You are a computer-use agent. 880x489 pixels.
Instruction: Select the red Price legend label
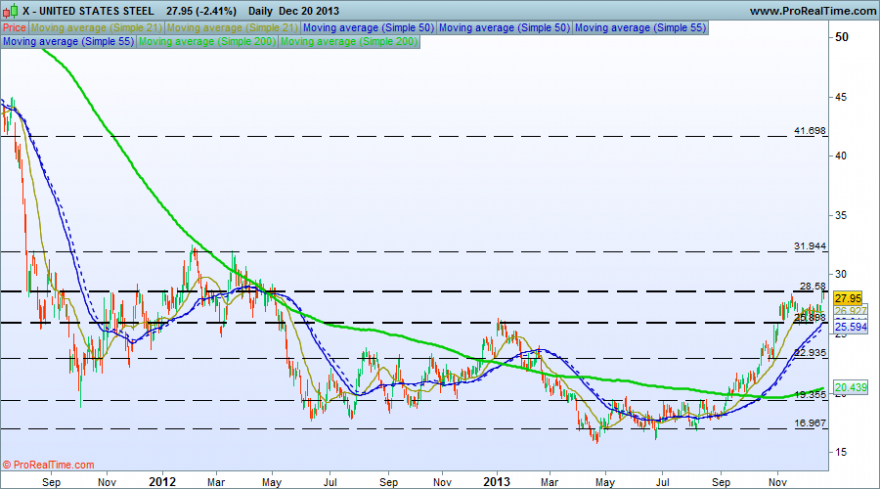15,28
